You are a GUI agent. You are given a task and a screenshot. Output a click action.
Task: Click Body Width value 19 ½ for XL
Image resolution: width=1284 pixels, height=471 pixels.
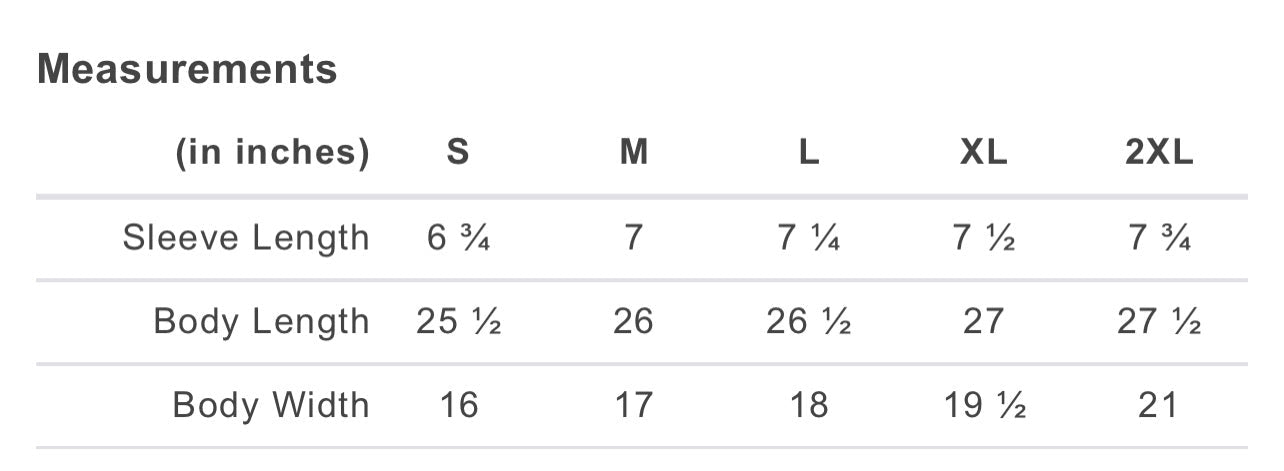[x=984, y=405]
